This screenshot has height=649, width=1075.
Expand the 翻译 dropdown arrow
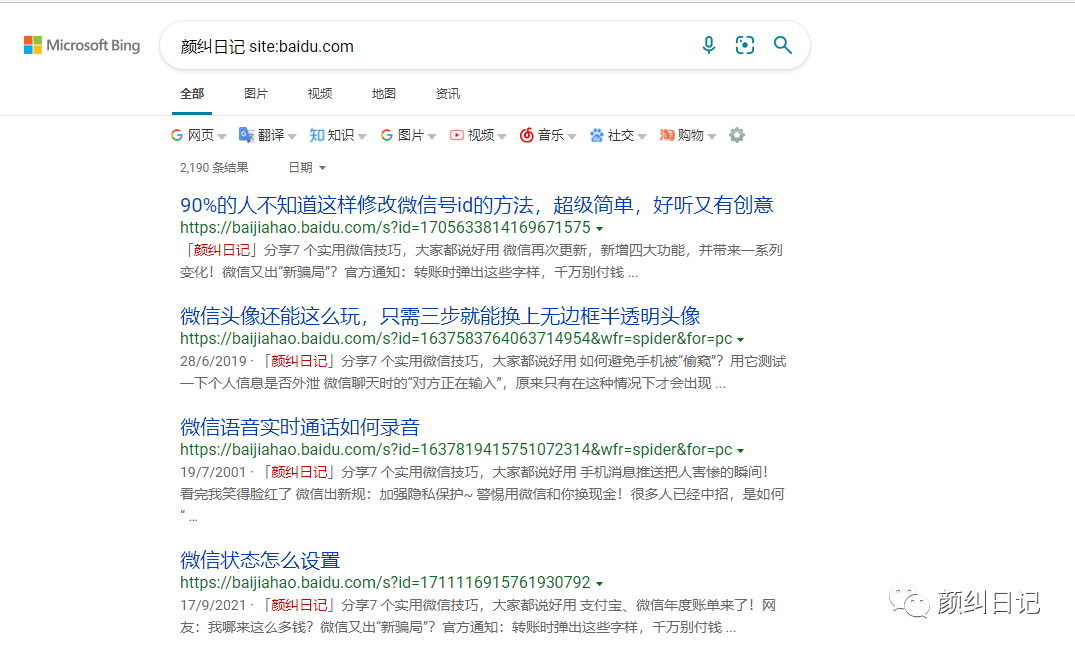pyautogui.click(x=292, y=136)
